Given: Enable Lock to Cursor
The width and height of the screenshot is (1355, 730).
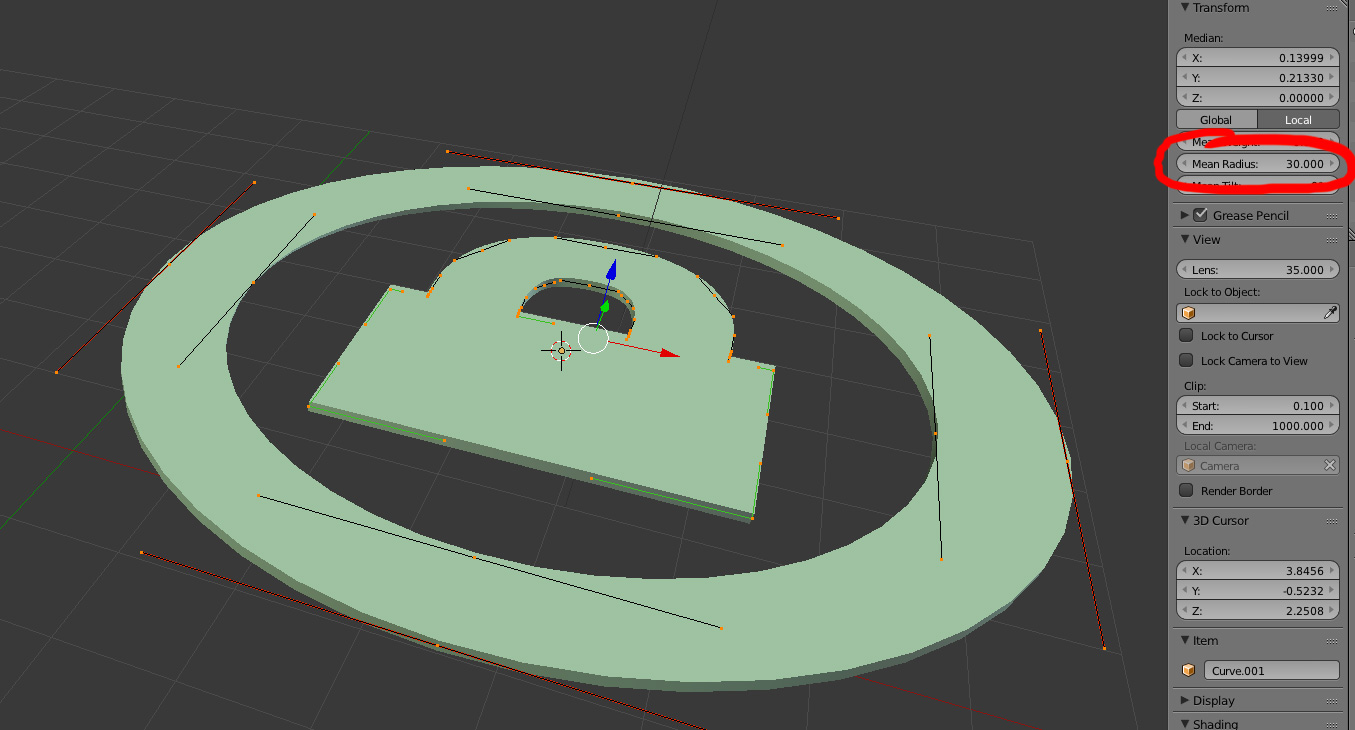Looking at the screenshot, I should [x=1186, y=335].
